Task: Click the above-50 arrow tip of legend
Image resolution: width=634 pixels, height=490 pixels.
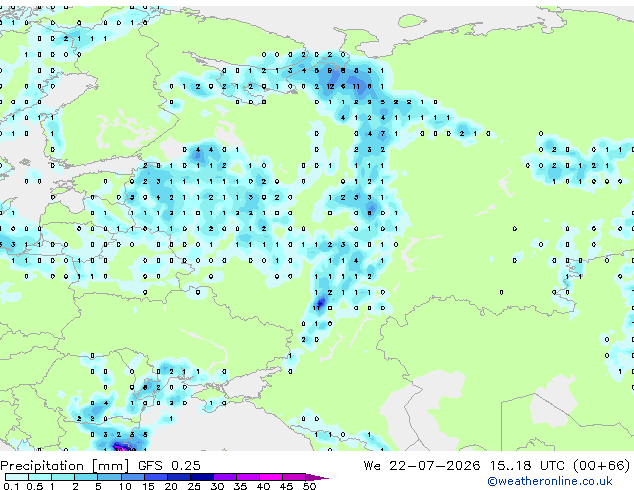Action: (x=317, y=478)
